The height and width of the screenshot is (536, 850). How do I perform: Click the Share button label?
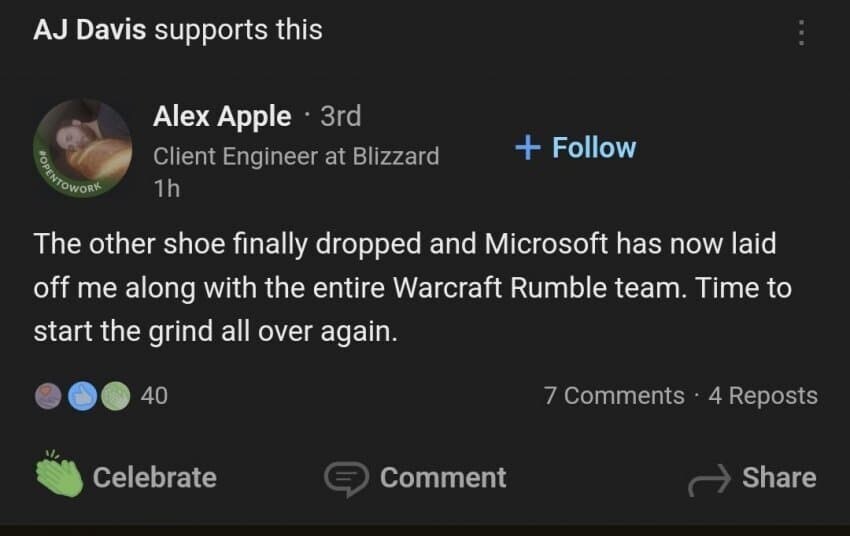point(779,477)
